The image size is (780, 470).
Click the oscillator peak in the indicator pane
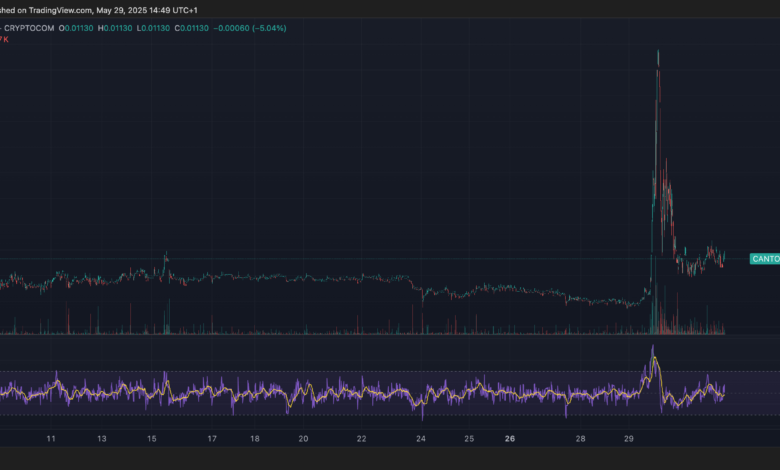(653, 349)
